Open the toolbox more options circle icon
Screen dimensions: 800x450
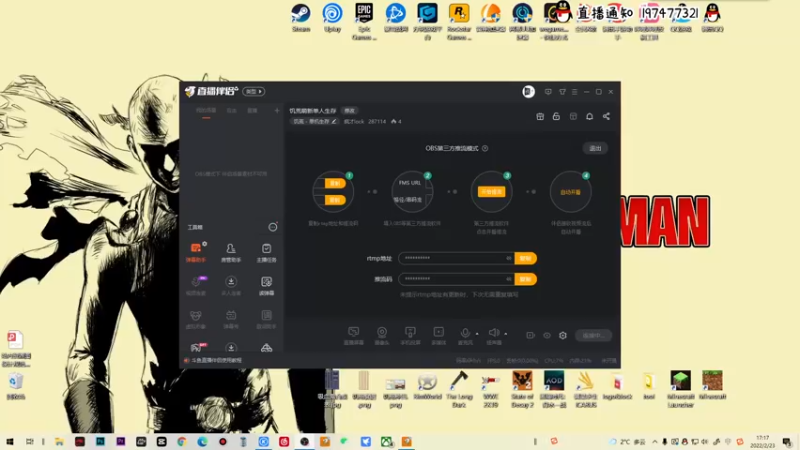click(273, 227)
